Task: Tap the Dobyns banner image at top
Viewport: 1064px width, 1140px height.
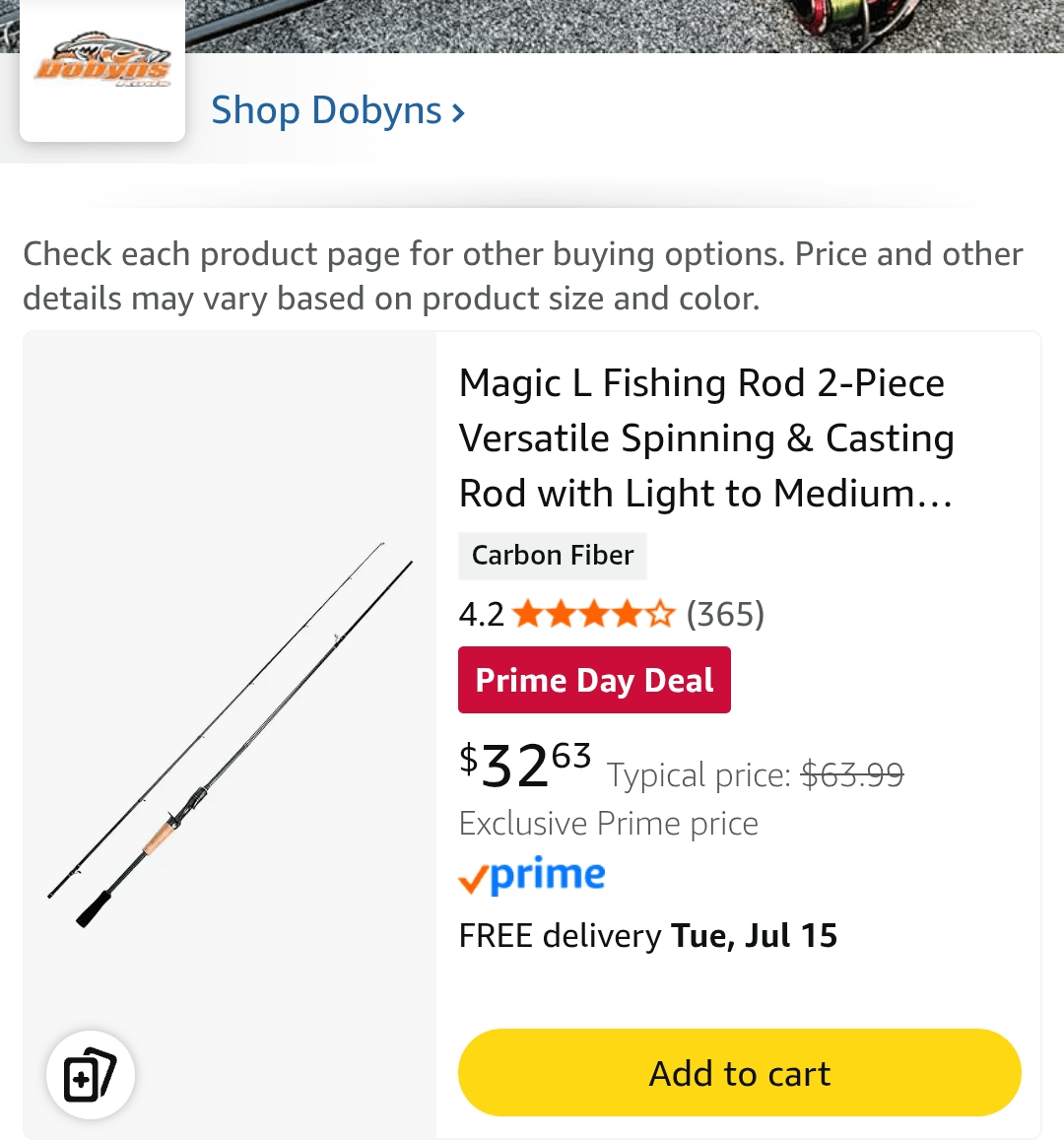Action: click(x=493, y=24)
